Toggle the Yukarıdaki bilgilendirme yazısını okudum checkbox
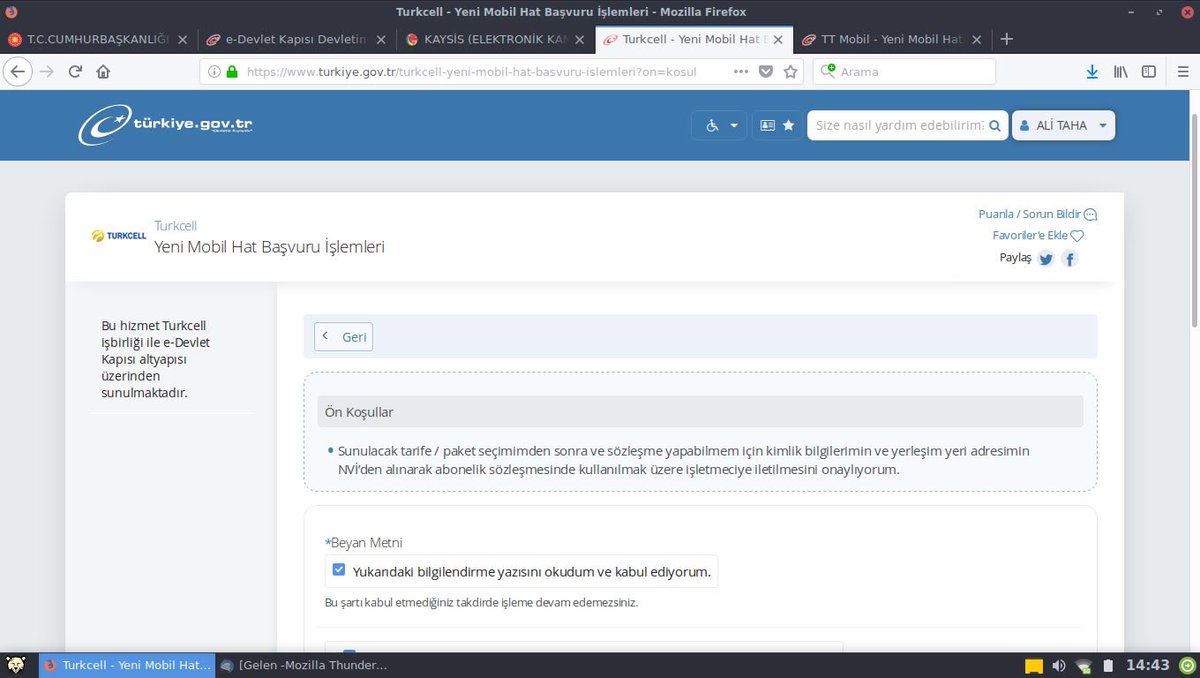This screenshot has height=678, width=1200. (339, 570)
